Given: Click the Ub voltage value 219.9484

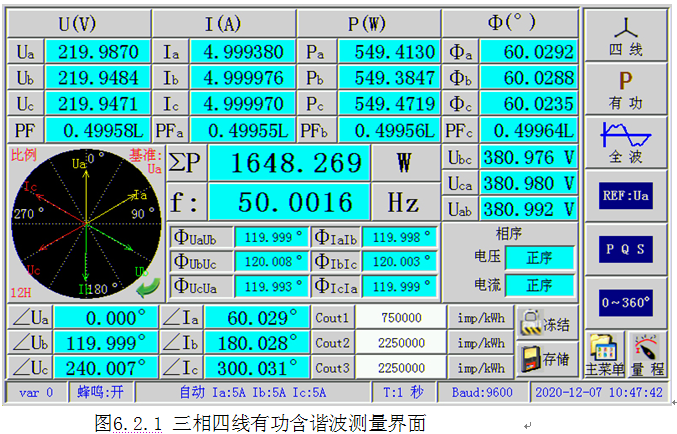Looking at the screenshot, I should tap(98, 78).
